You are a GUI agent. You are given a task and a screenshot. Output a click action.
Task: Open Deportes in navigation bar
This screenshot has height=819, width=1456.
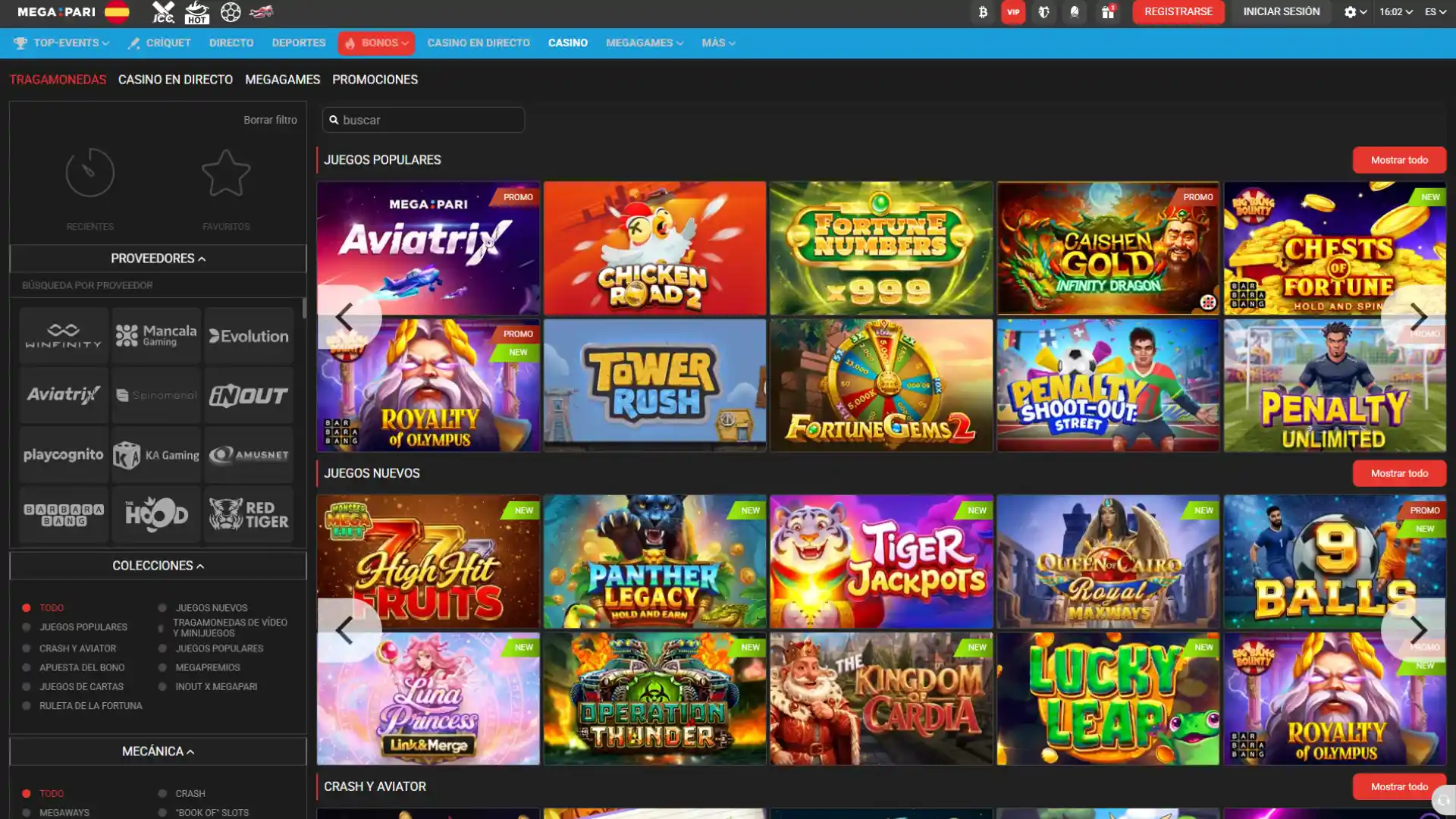click(299, 43)
